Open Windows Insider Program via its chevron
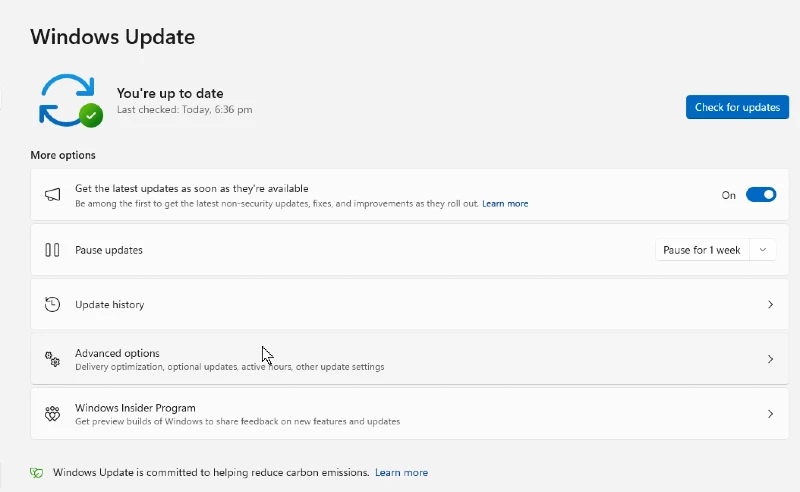 point(770,414)
